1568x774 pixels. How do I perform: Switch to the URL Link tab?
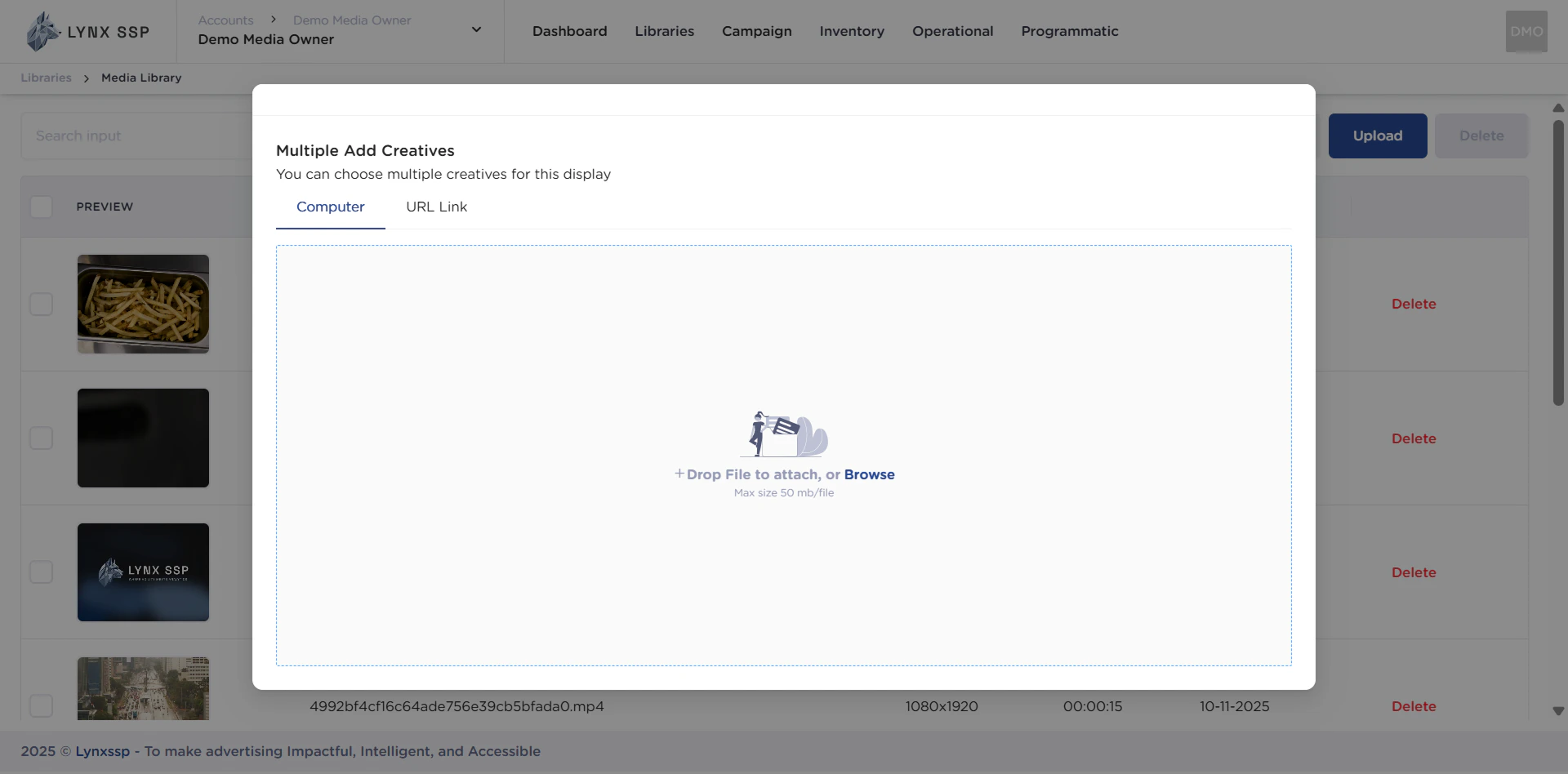[x=436, y=207]
